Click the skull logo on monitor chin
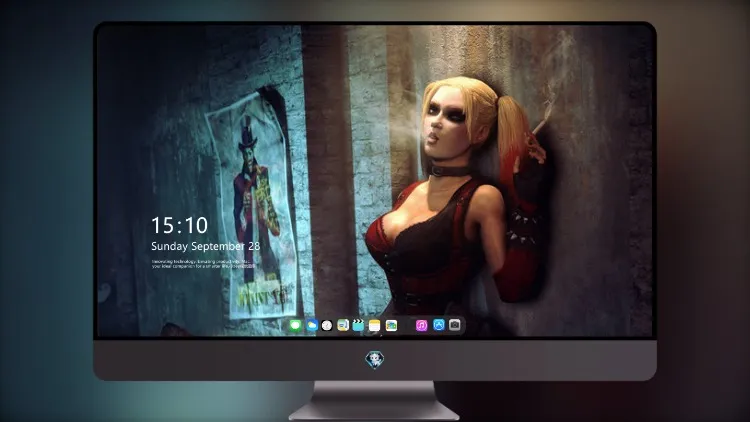The height and width of the screenshot is (422, 750). coord(375,360)
